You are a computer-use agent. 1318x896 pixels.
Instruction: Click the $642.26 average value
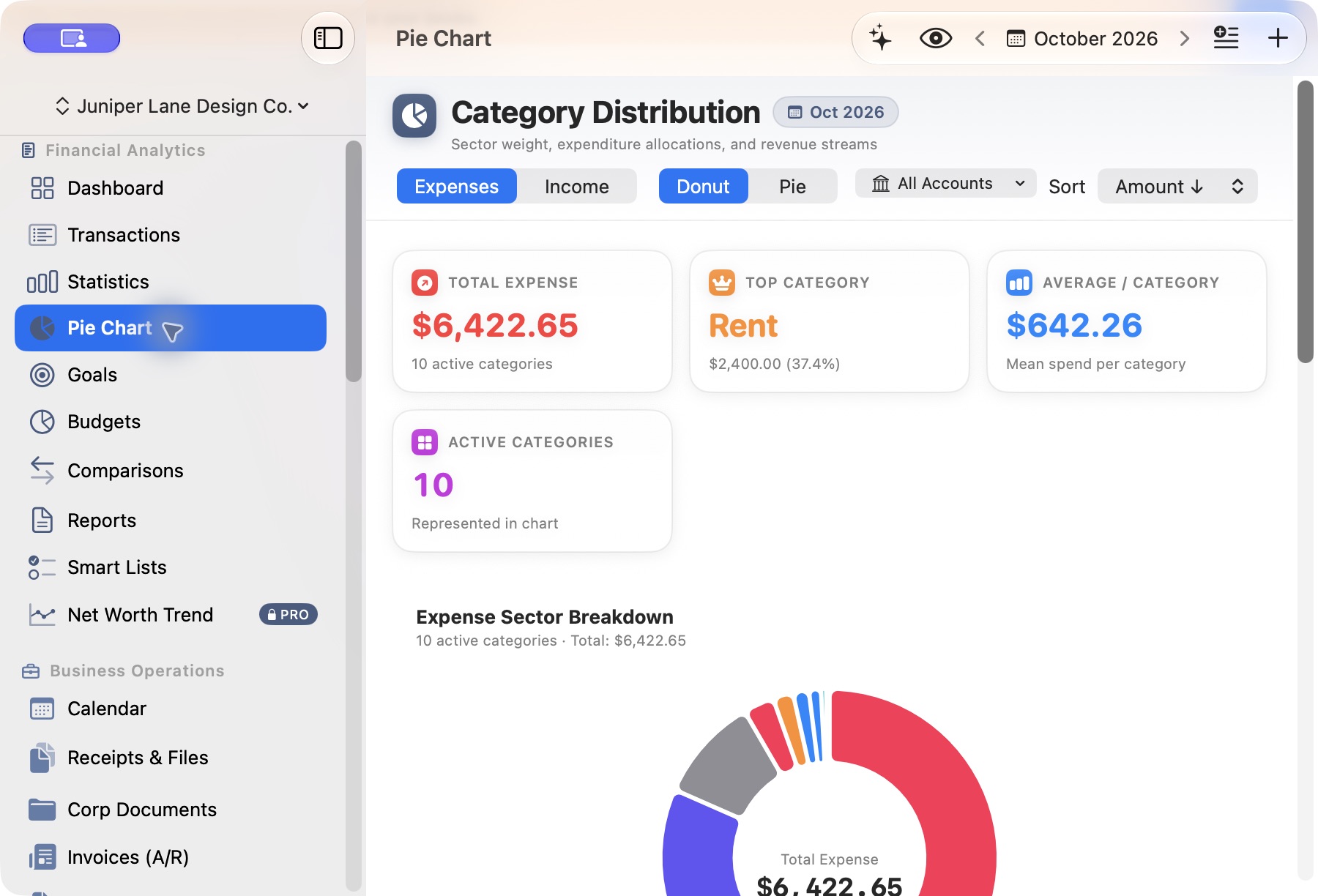point(1074,326)
